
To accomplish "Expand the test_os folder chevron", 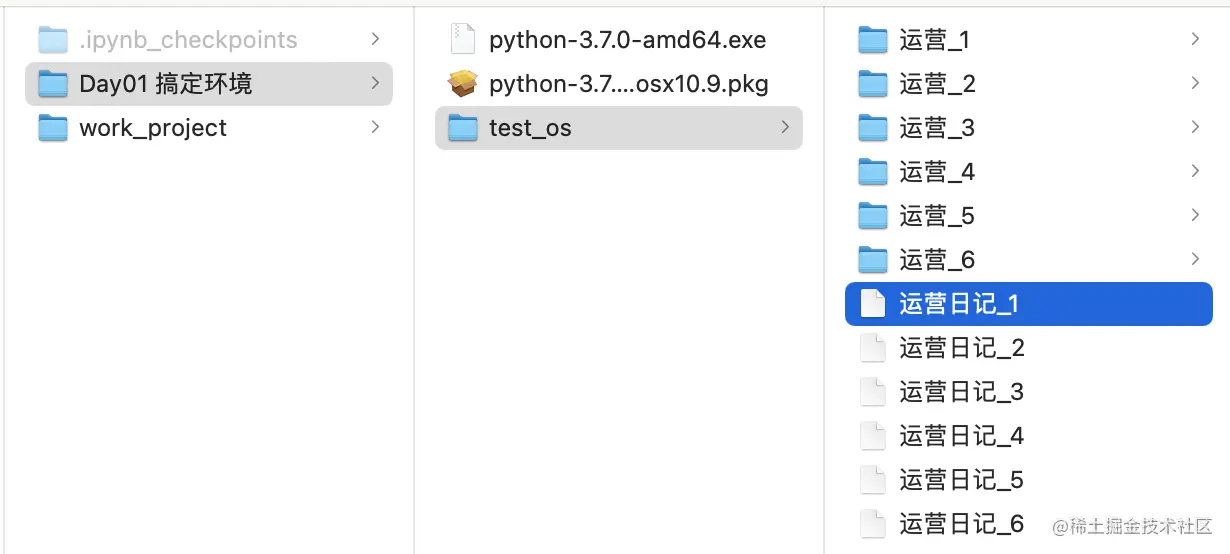I will tap(785, 127).
